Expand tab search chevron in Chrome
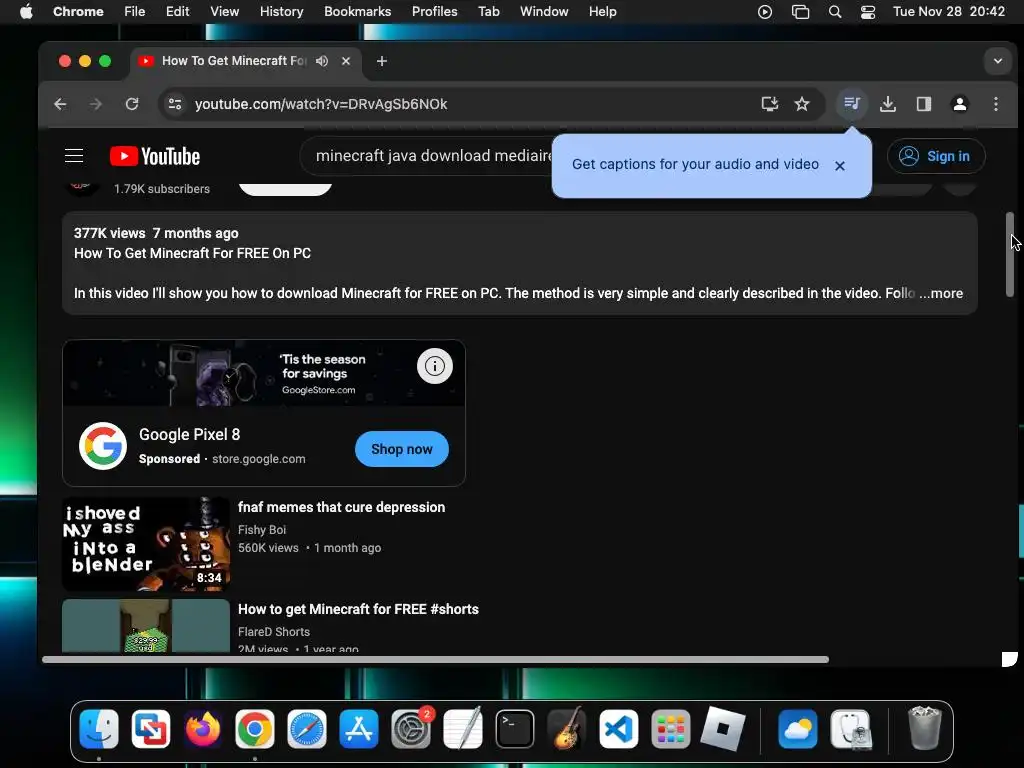This screenshot has height=768, width=1024. point(998,61)
